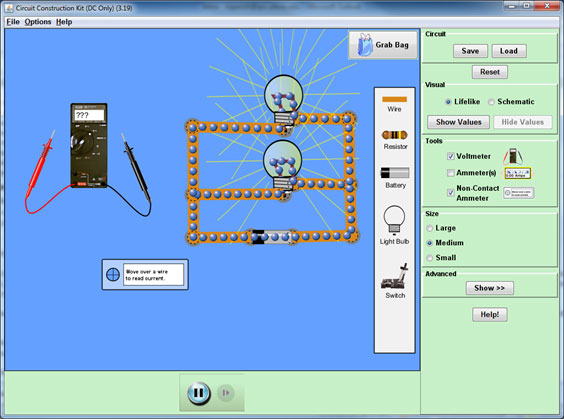Open the File menu
Viewport: 564px width, 419px height.
[x=13, y=22]
